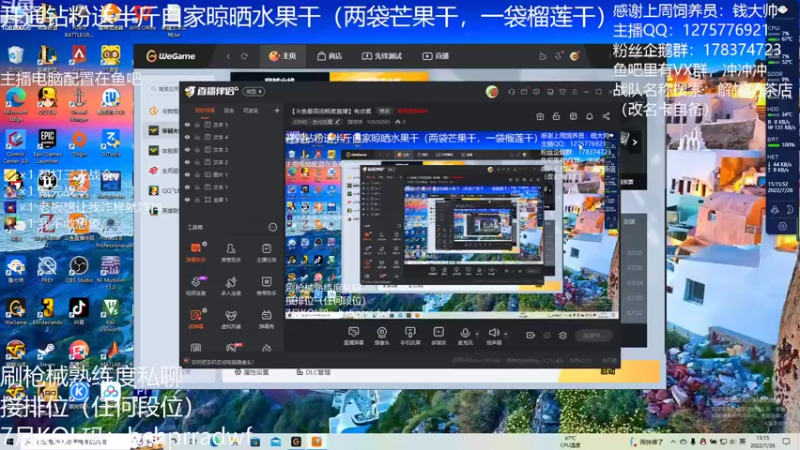Click the start/stop live broadcast button
Screen dimensions: 800x450
coord(593,335)
